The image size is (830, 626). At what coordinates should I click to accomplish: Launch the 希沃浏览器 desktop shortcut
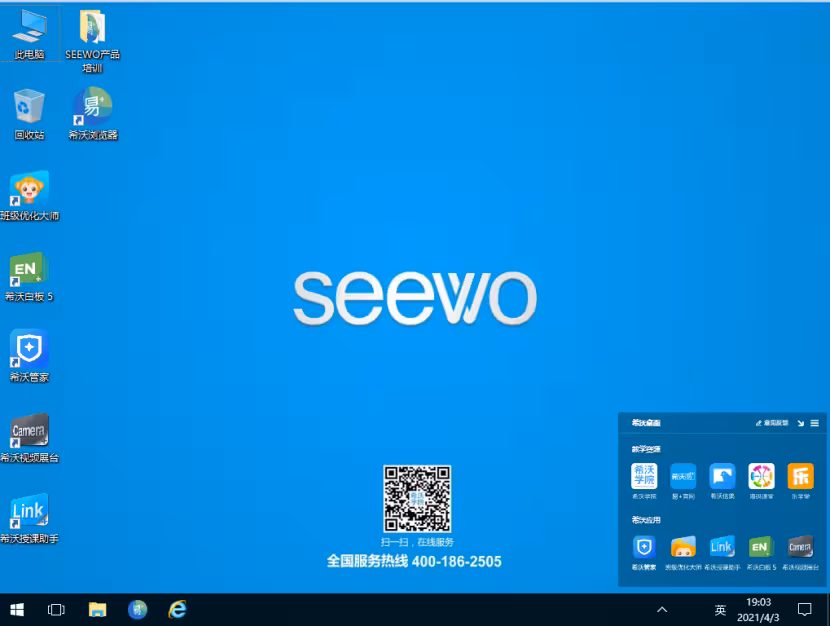(93, 114)
